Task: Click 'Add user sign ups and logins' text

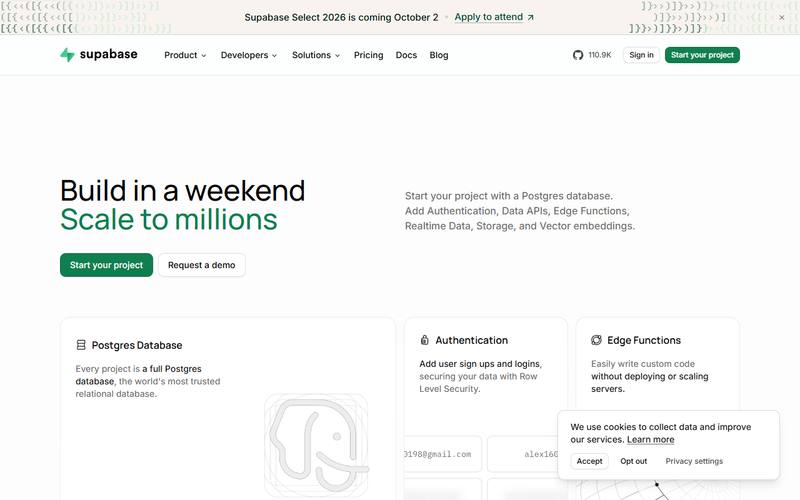Action: pyautogui.click(x=480, y=364)
